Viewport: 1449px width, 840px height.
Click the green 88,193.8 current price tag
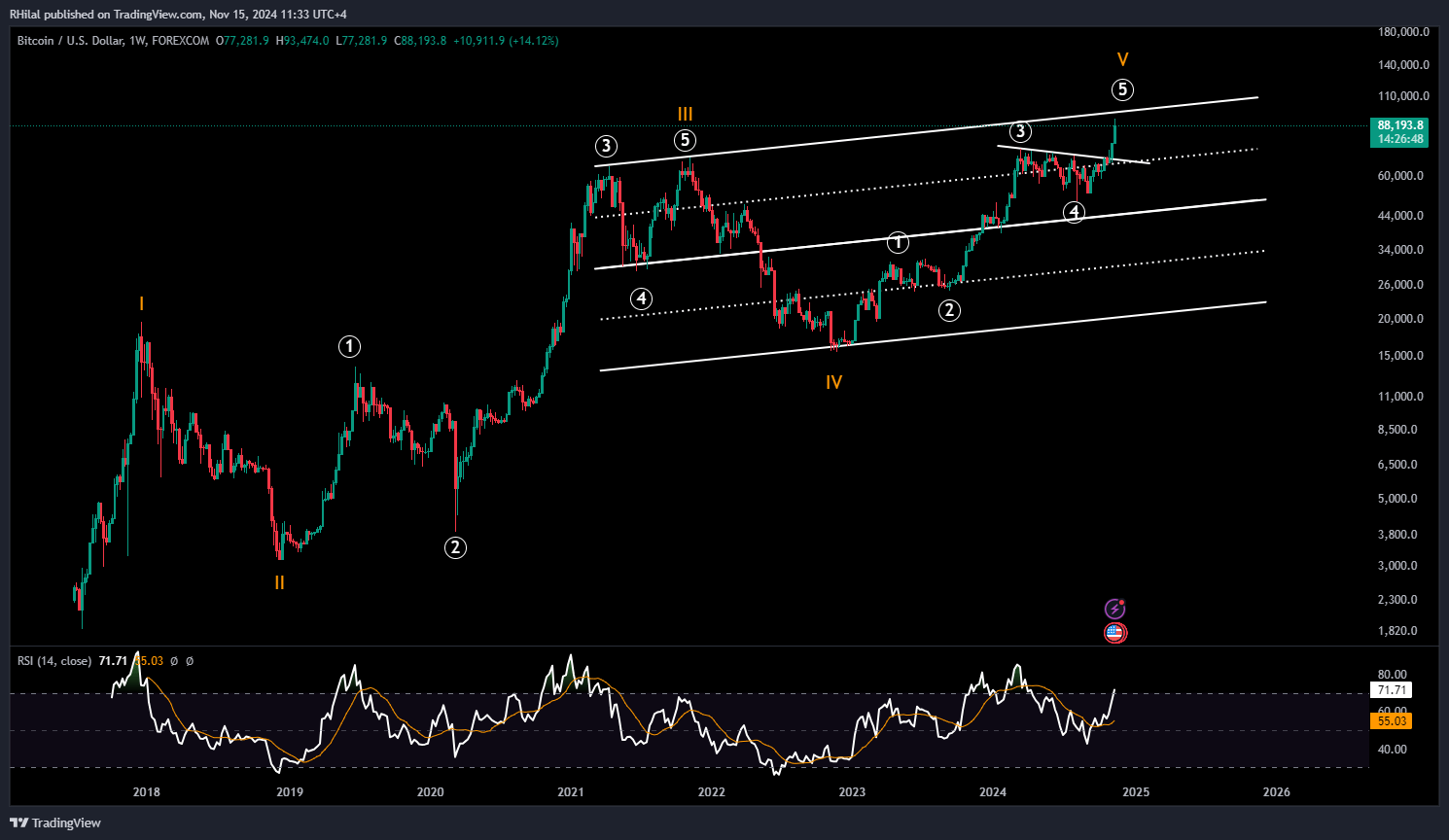1400,124
